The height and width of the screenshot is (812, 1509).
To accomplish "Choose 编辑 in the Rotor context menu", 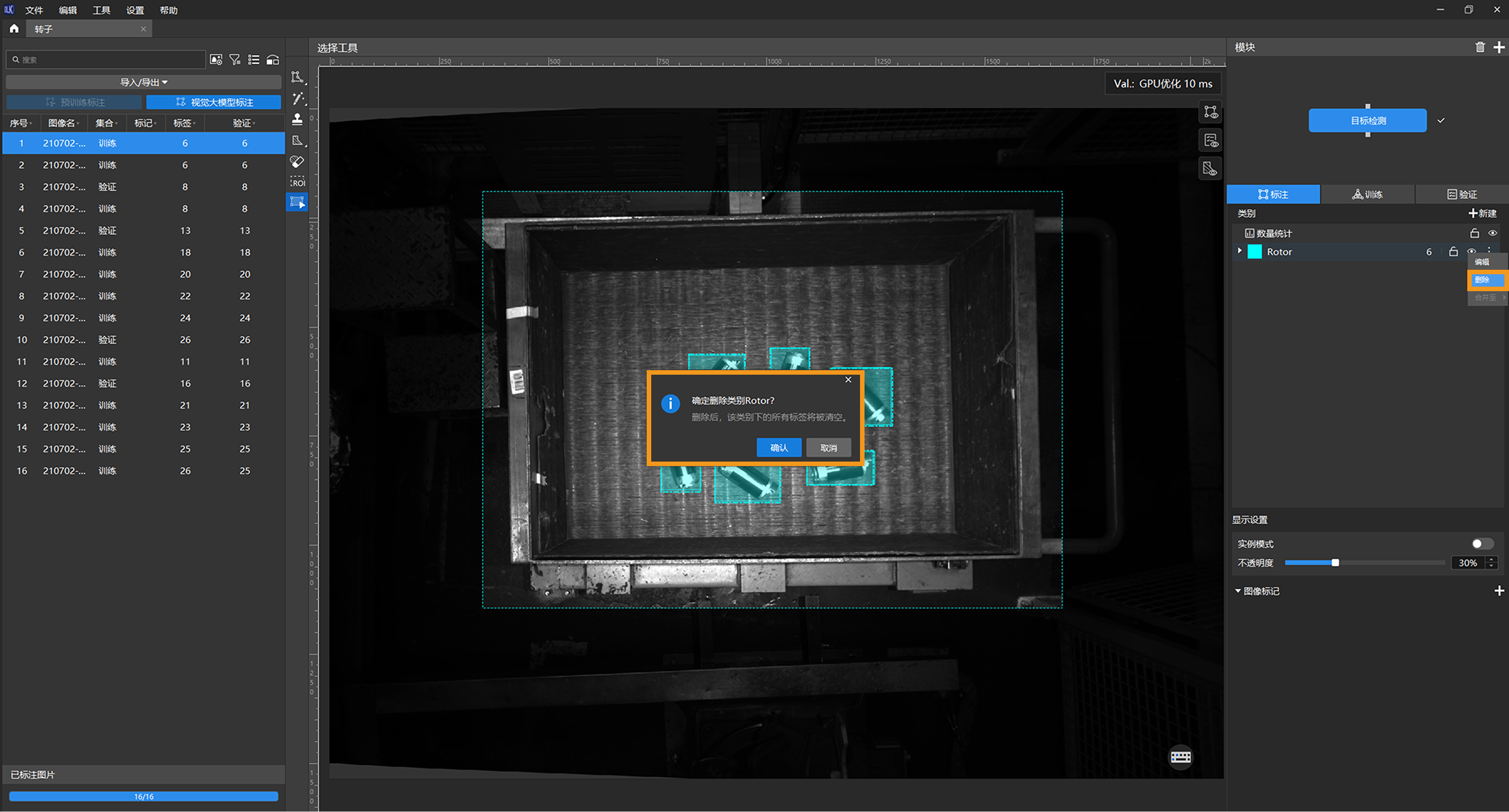I will 1482,262.
